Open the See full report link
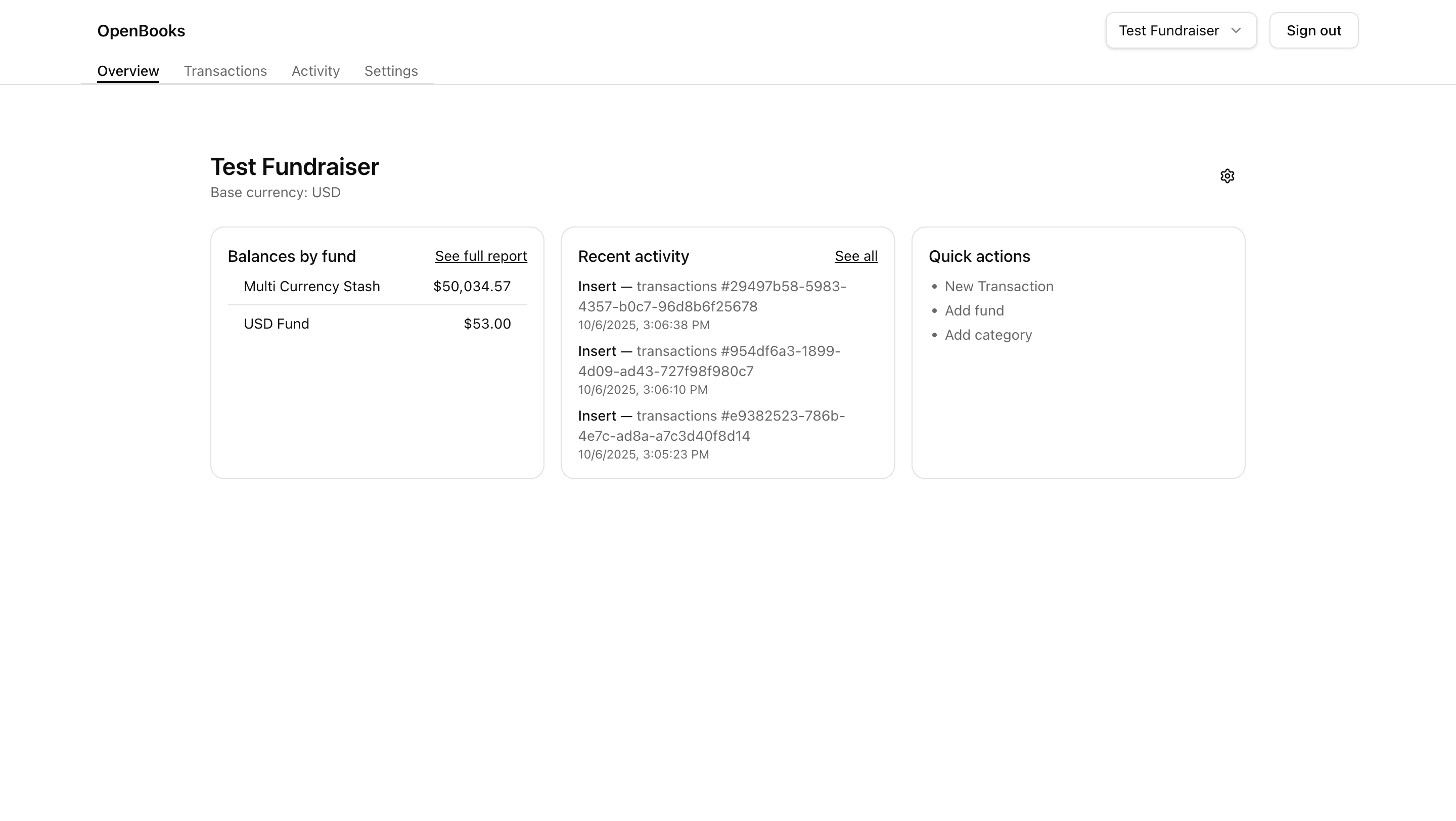 480,256
